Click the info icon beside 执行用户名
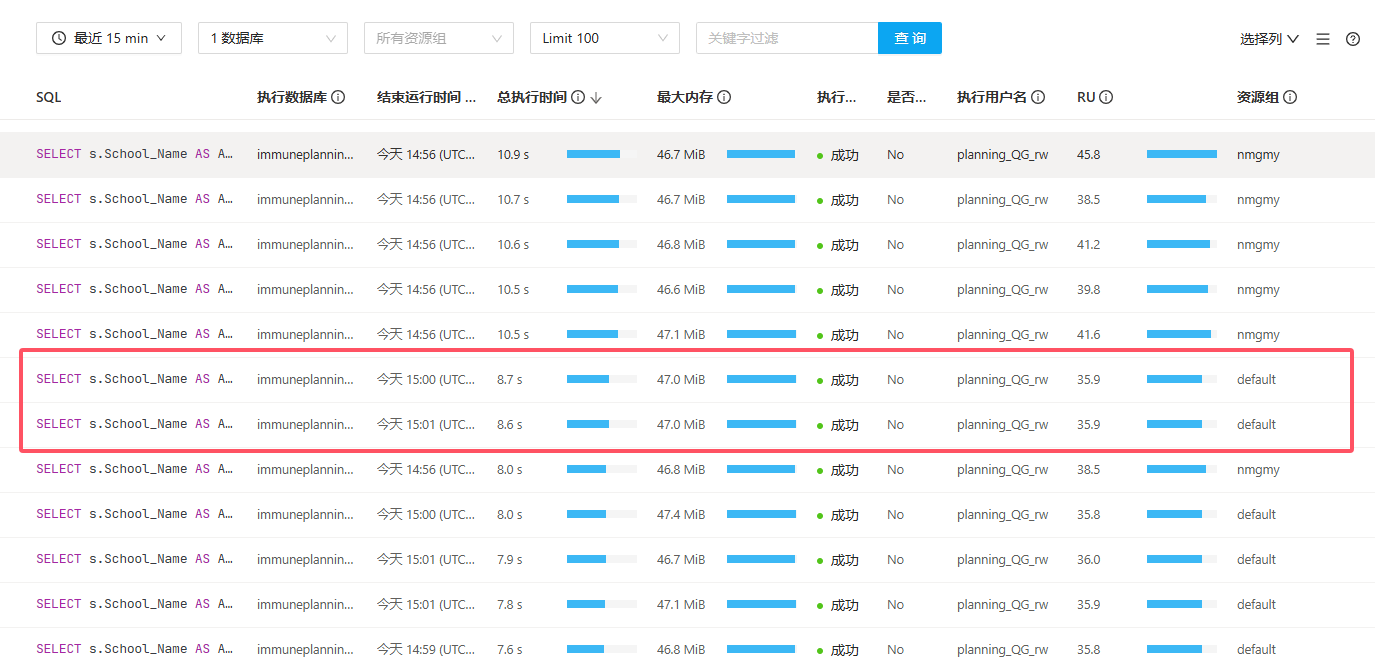Viewport: 1375px width, 665px height. click(1038, 98)
